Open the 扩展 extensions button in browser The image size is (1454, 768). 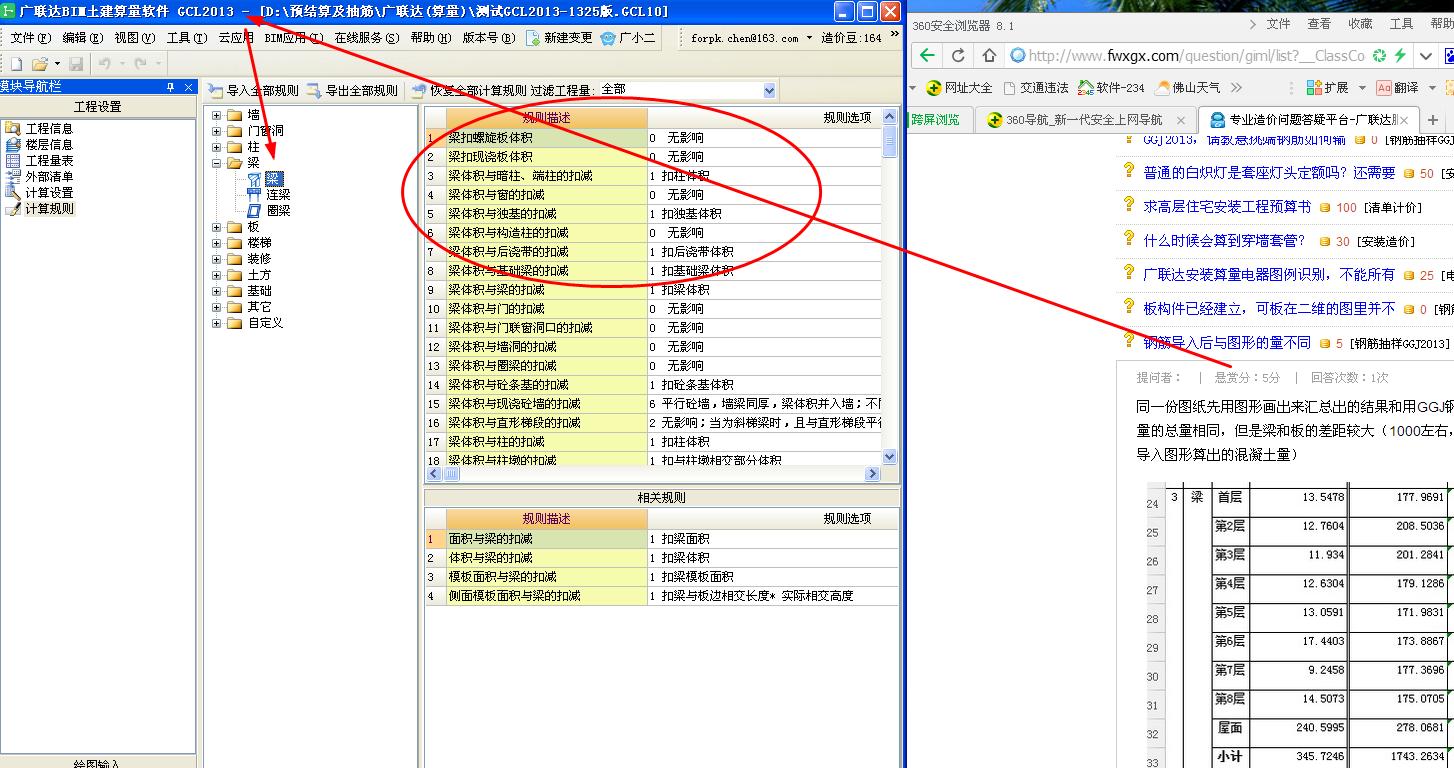(x=1326, y=88)
